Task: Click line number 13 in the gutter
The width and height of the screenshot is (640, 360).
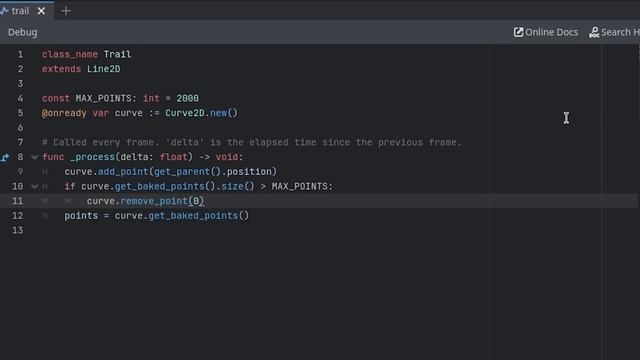Action: [x=18, y=231]
